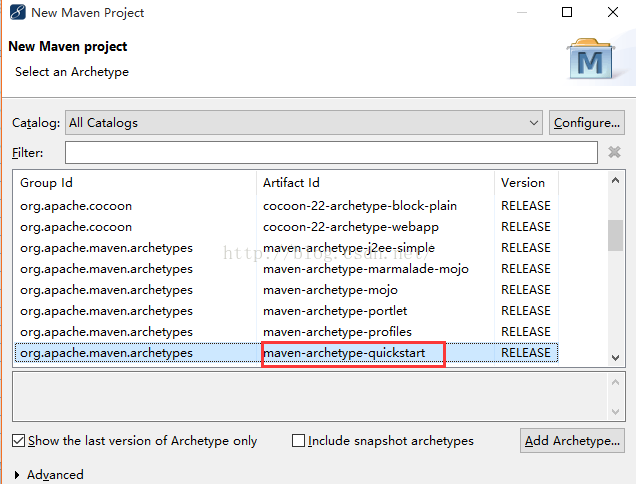
Task: Maximize the New Maven Project window
Action: [x=567, y=12]
